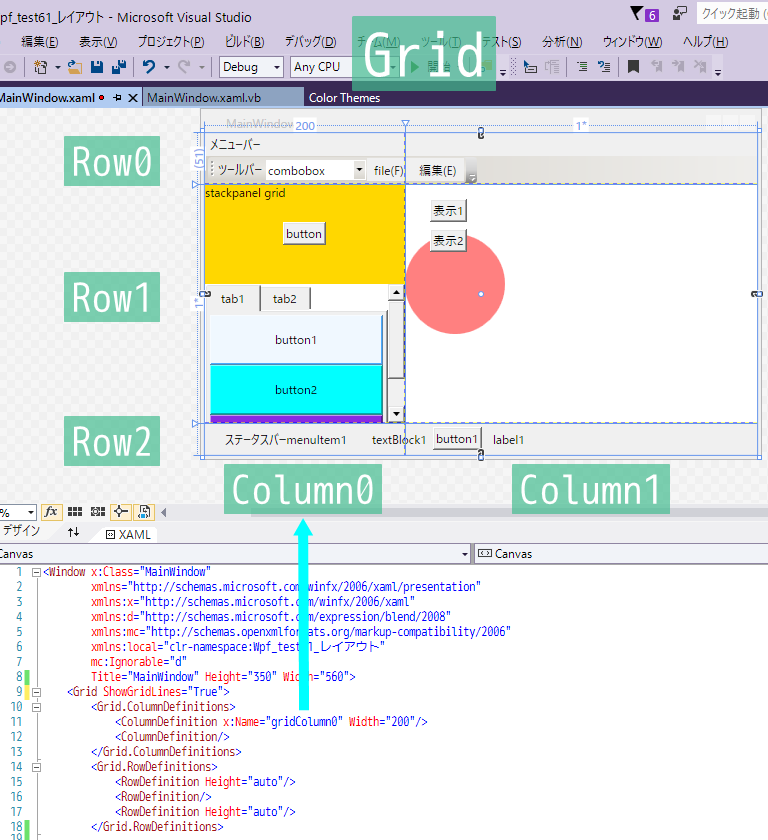The height and width of the screenshot is (840, 768).
Task: Open the デバッグ(D) menu
Action: (x=310, y=42)
